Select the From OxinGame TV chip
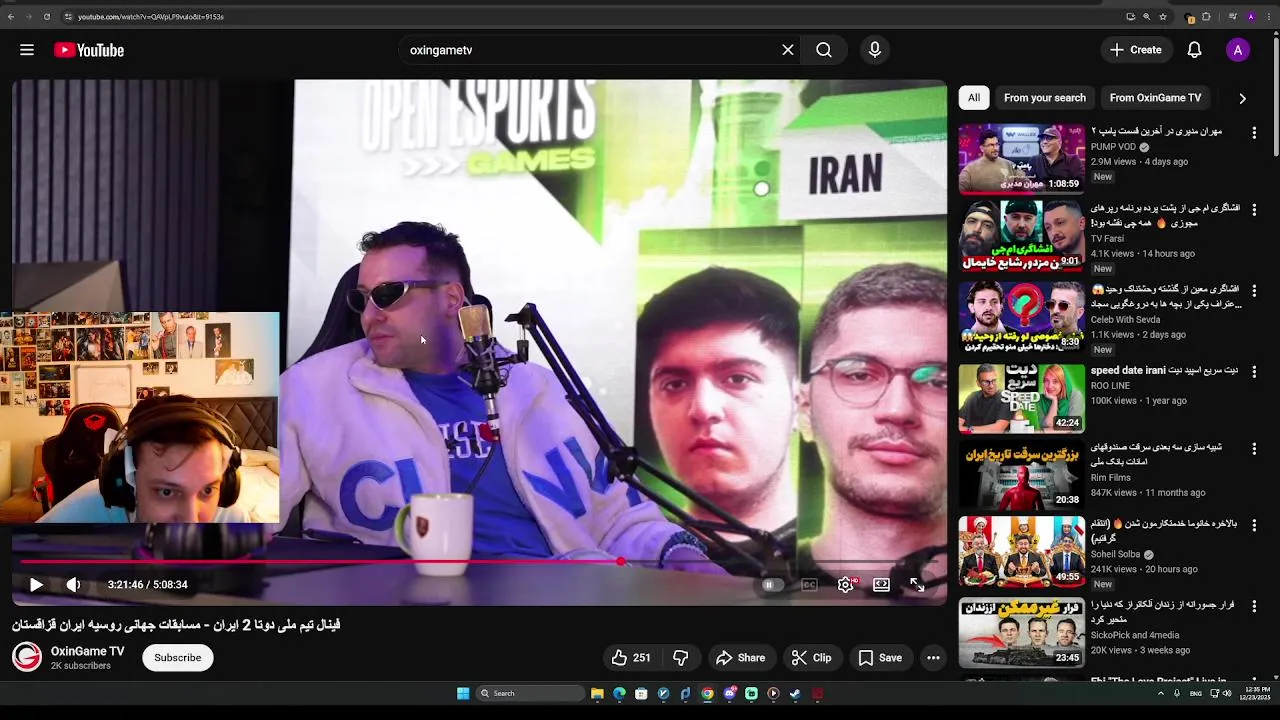This screenshot has height=720, width=1280. pos(1155,98)
